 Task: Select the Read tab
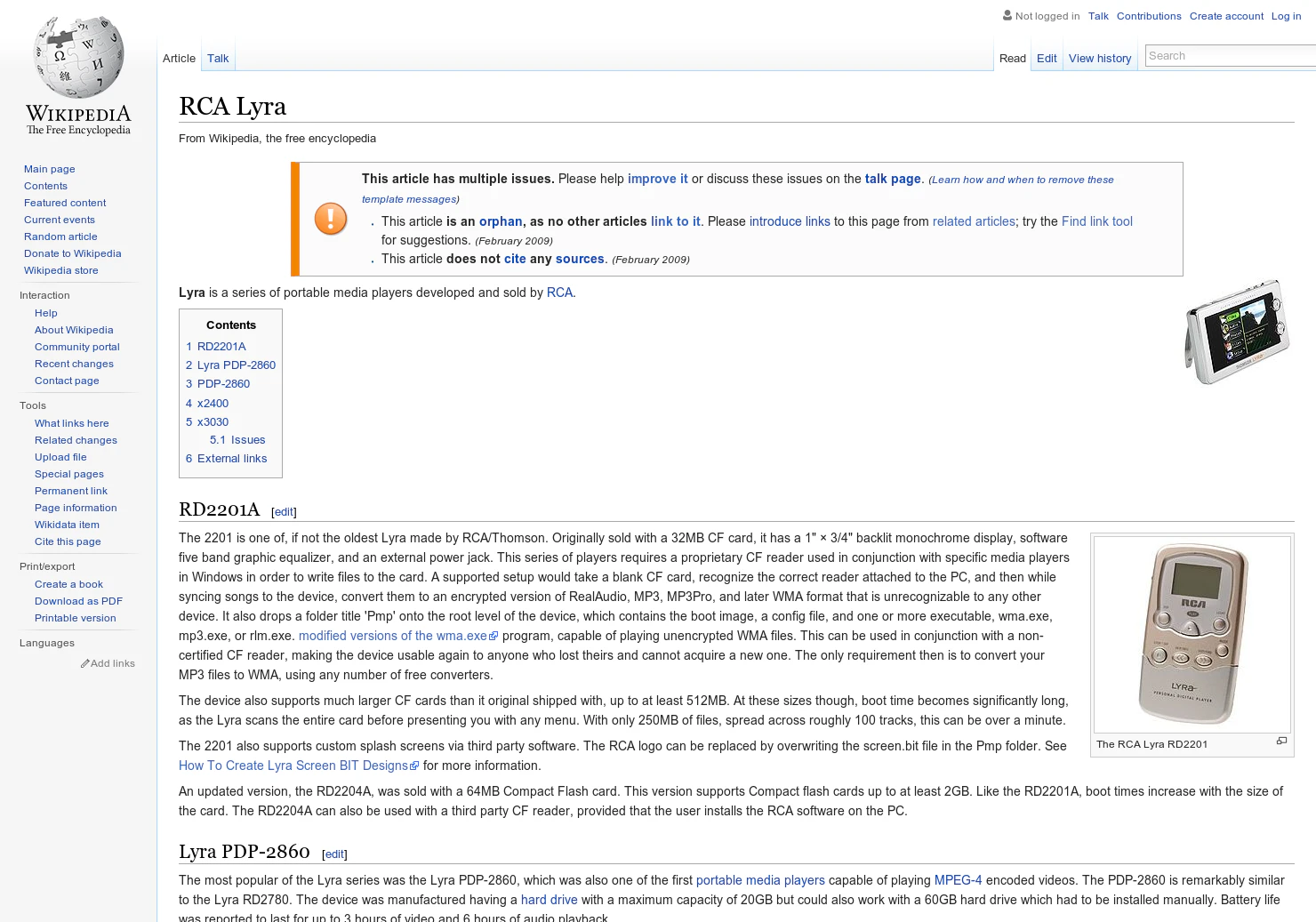[x=1012, y=58]
